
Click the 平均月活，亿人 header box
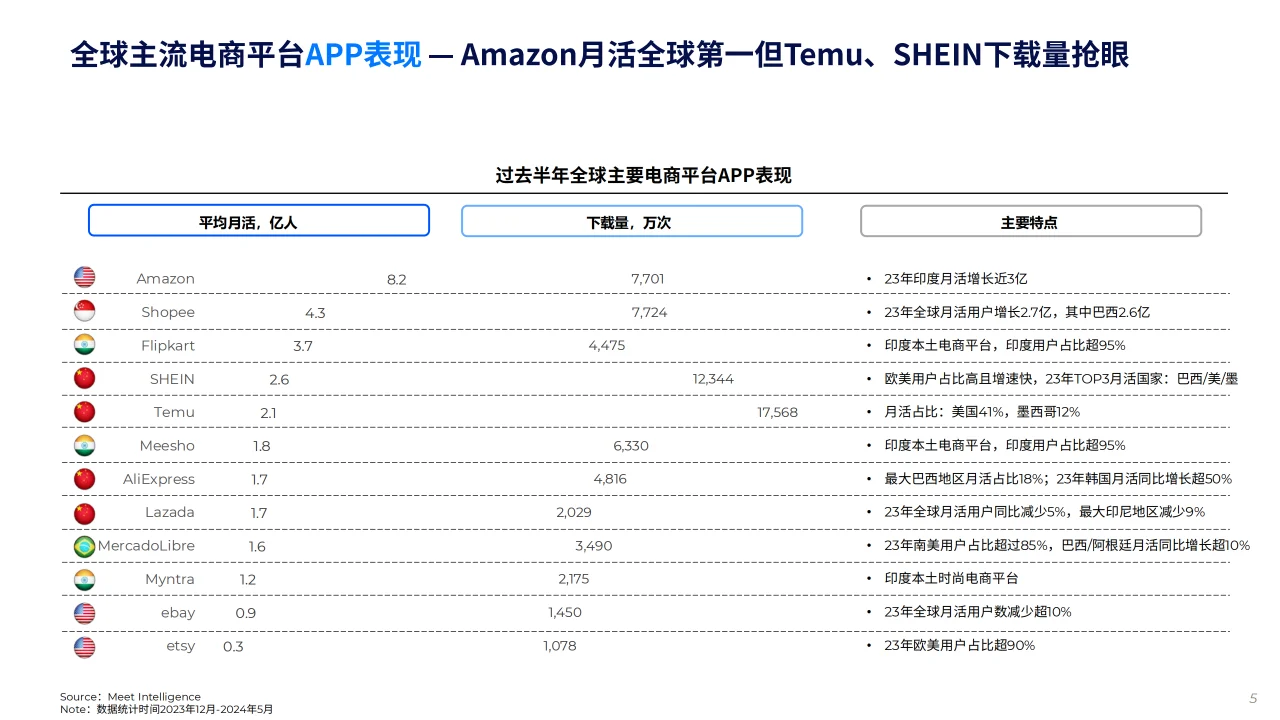click(x=259, y=221)
